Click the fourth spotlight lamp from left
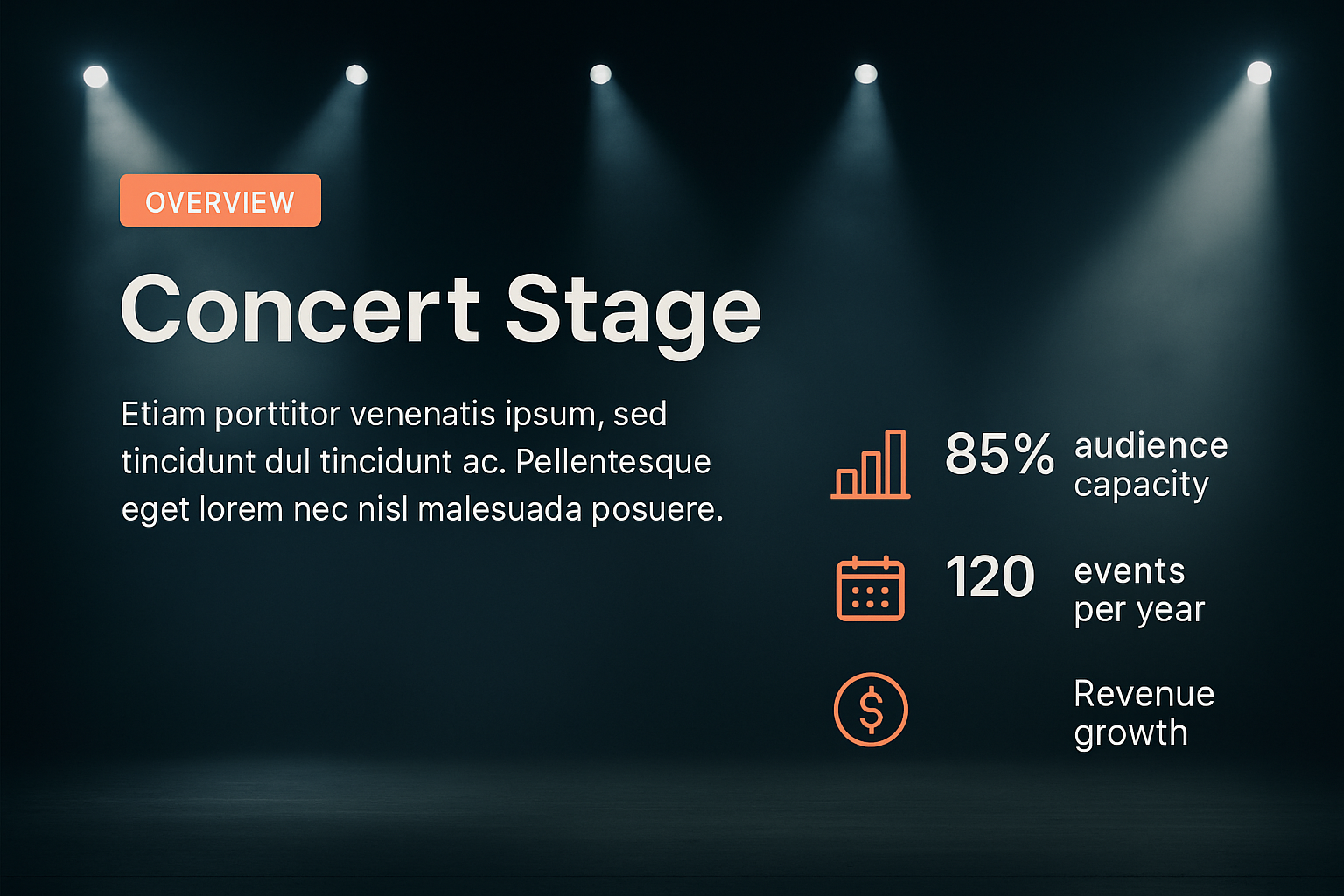Viewport: 1344px width, 896px height. (865, 73)
